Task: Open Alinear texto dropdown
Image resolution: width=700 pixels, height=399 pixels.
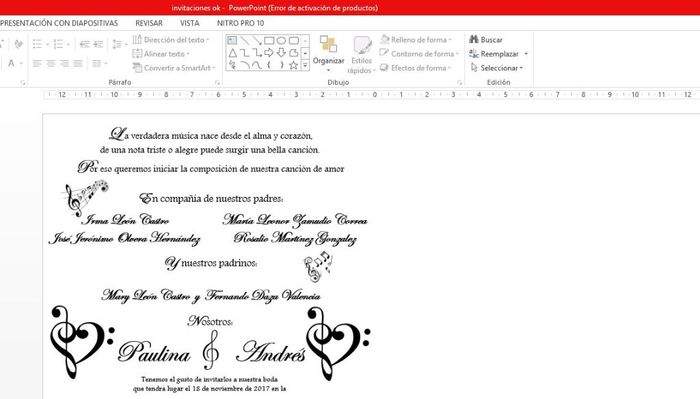Action: point(161,54)
